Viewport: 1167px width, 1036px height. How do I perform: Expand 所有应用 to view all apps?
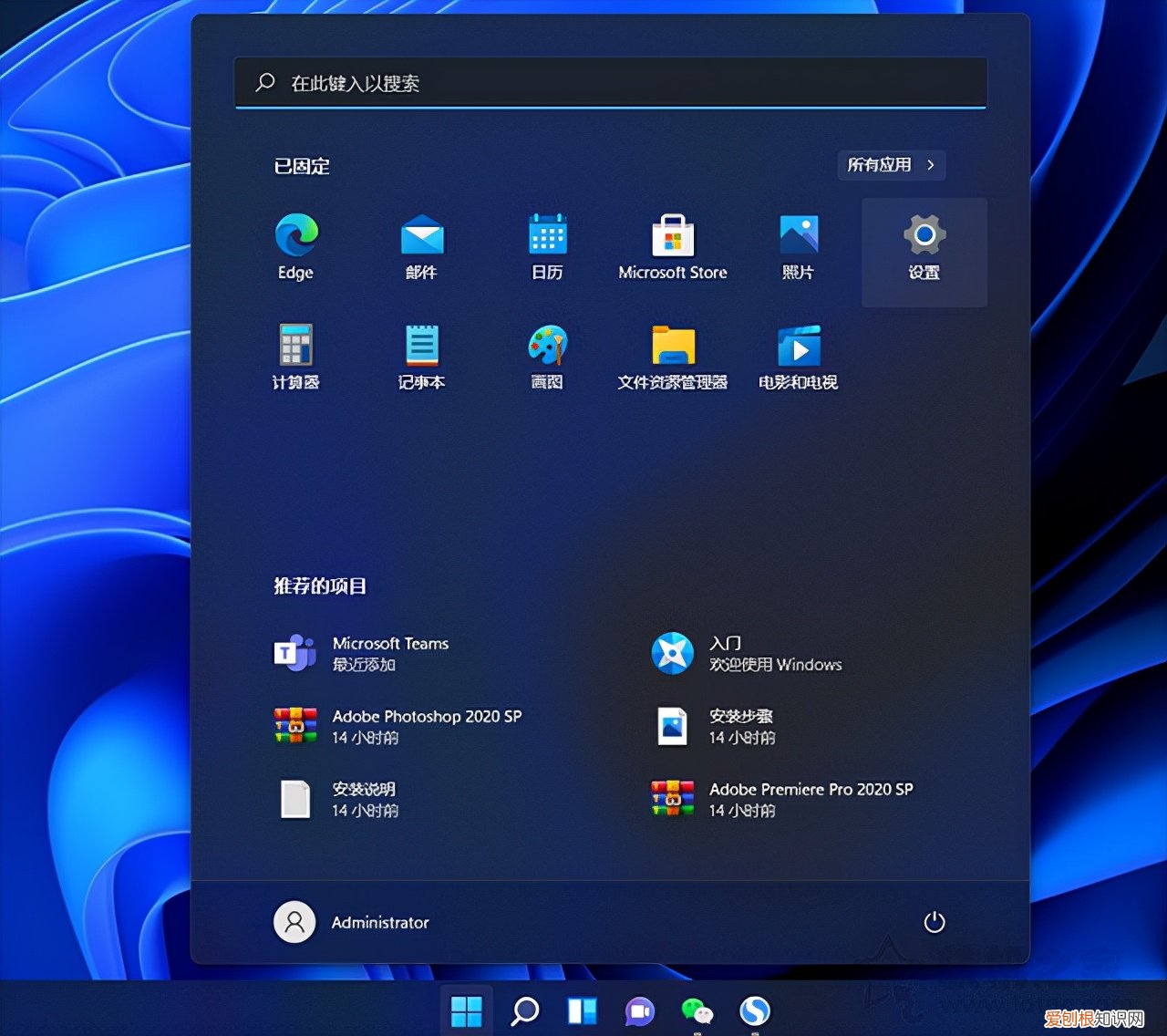(x=891, y=165)
